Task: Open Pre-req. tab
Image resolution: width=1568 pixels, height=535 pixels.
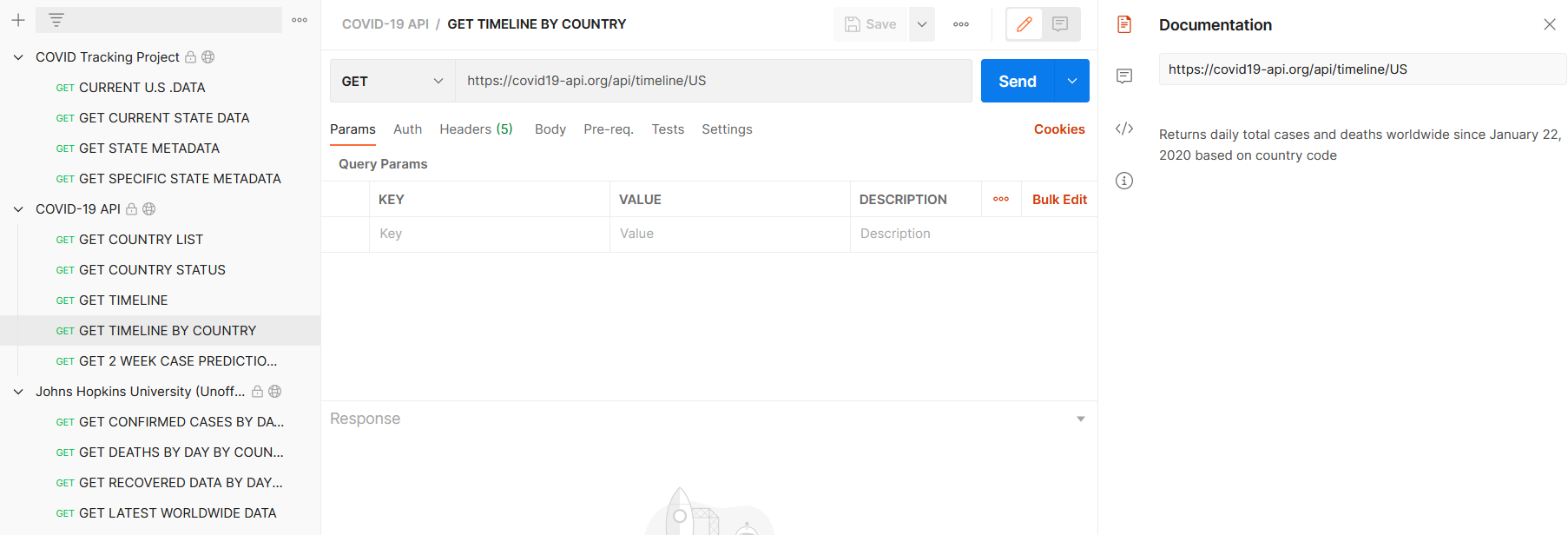Action: pyautogui.click(x=609, y=129)
